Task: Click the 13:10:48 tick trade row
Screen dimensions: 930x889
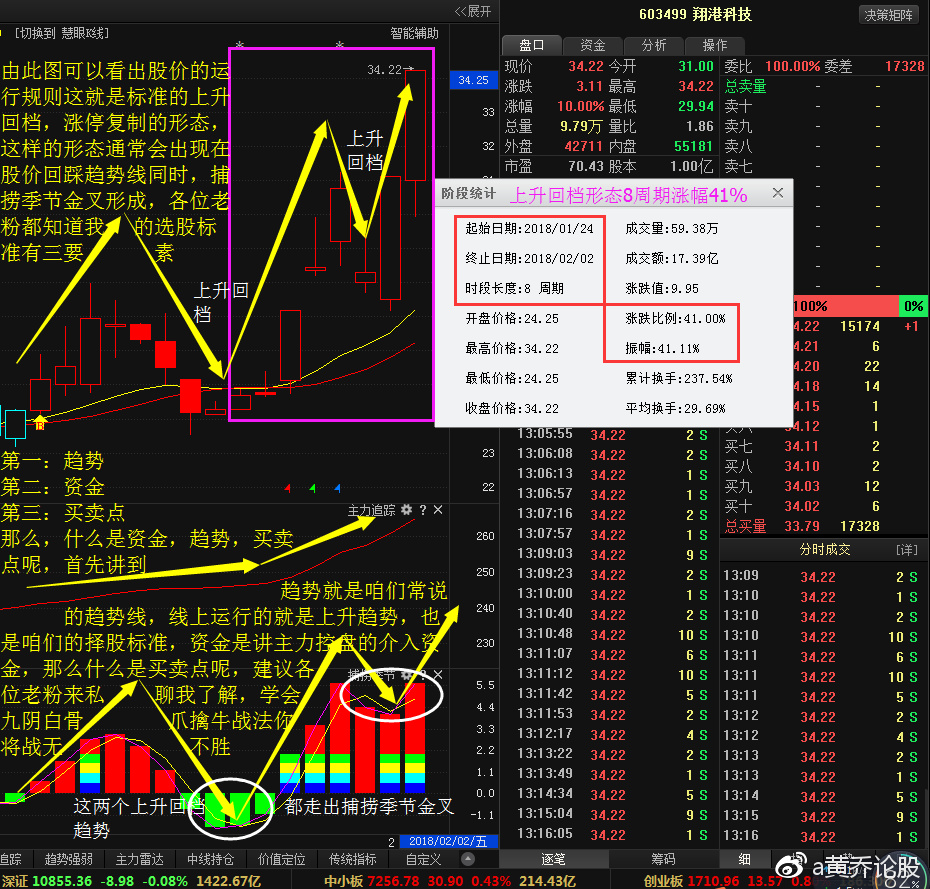Action: [x=610, y=634]
